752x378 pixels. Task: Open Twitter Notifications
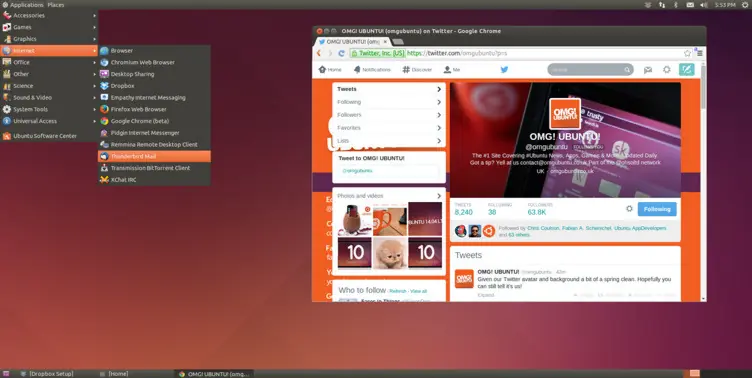tap(372, 70)
